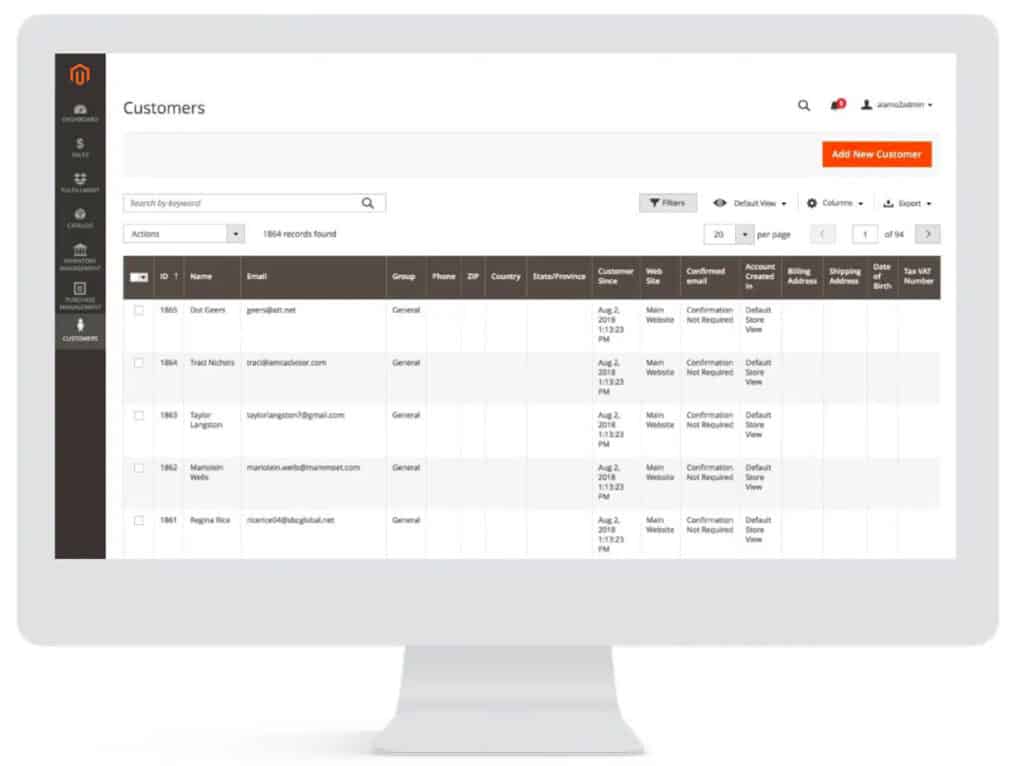Open the Filters panel

[x=667, y=202]
